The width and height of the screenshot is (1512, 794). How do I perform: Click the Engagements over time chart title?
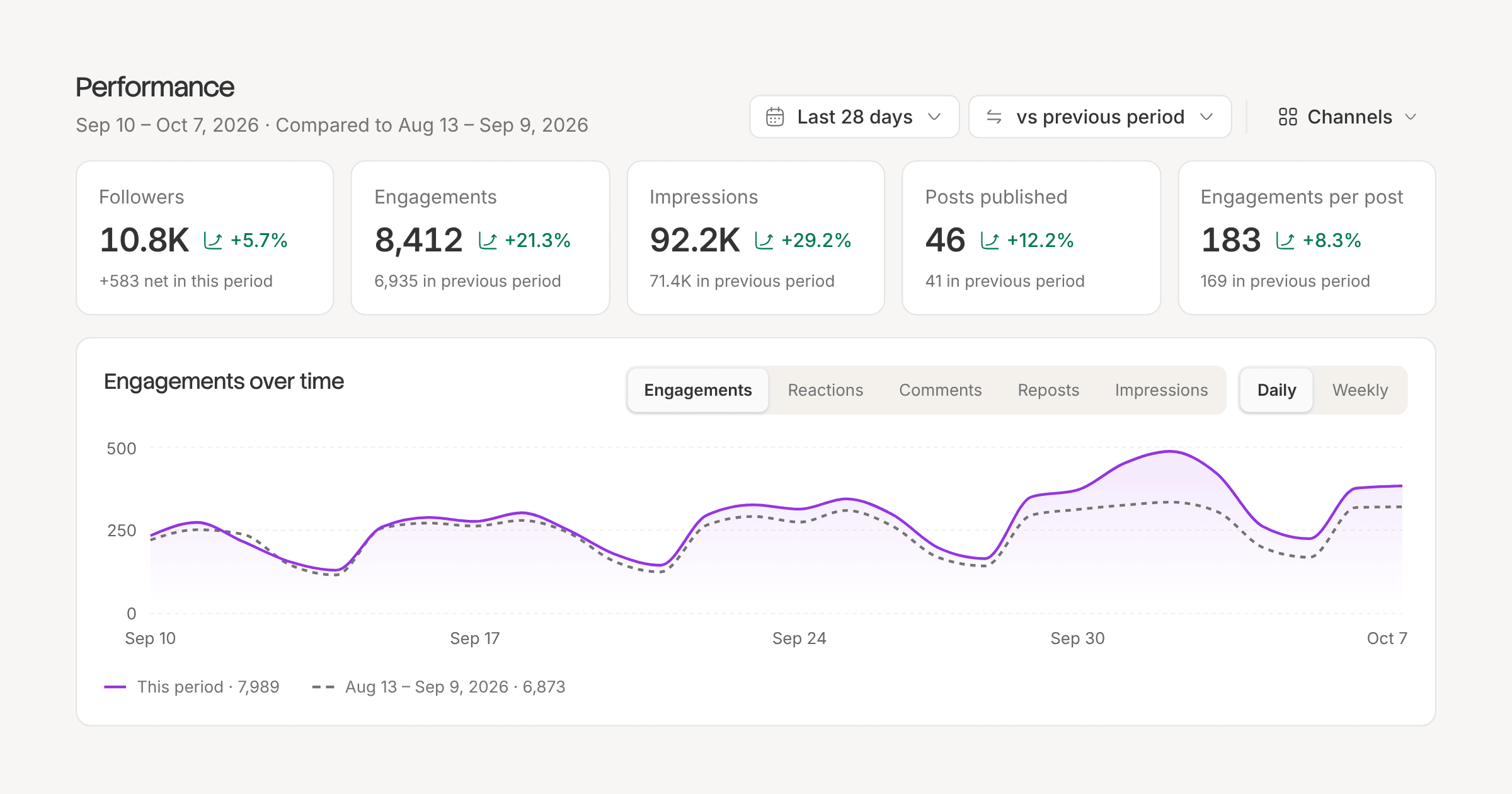224,382
